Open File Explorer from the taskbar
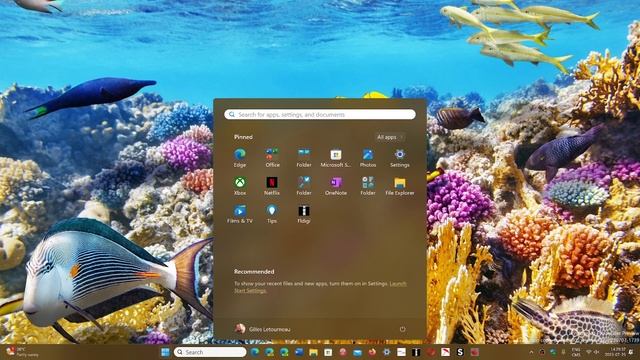This screenshot has height=360, width=640. (x=313, y=352)
